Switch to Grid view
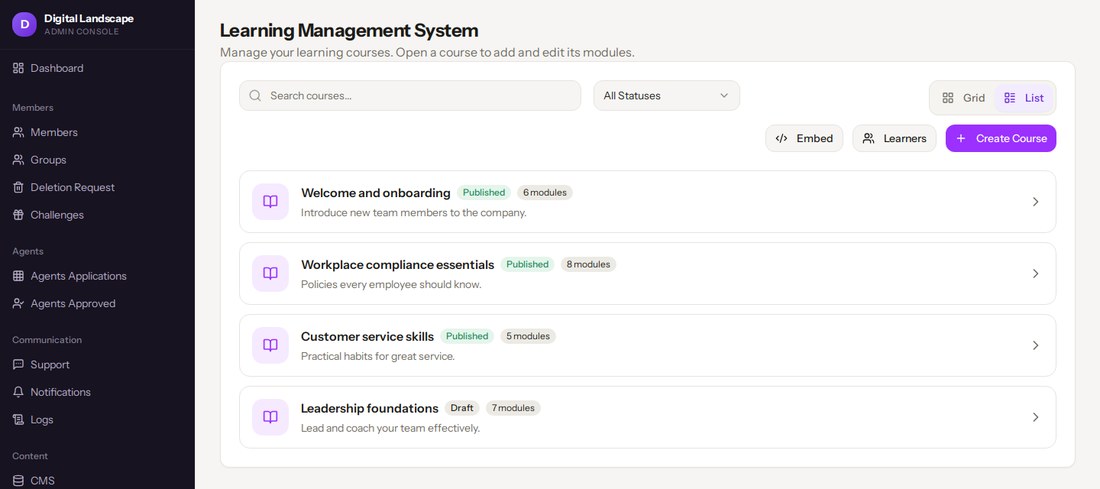1100x489 pixels. [963, 98]
